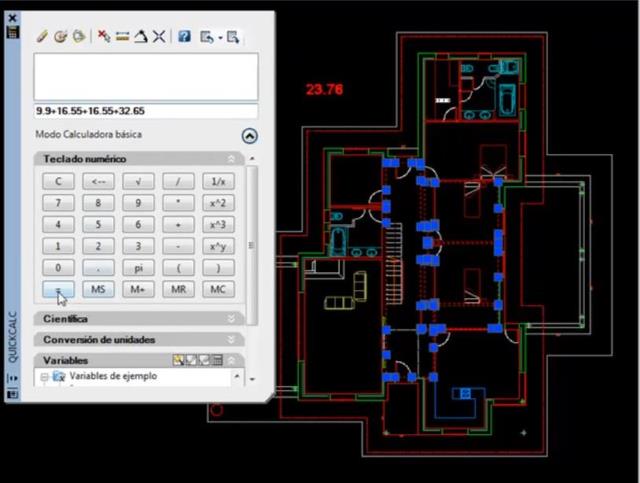Click the close parenthesis ) button
640x483 pixels.
coord(218,268)
